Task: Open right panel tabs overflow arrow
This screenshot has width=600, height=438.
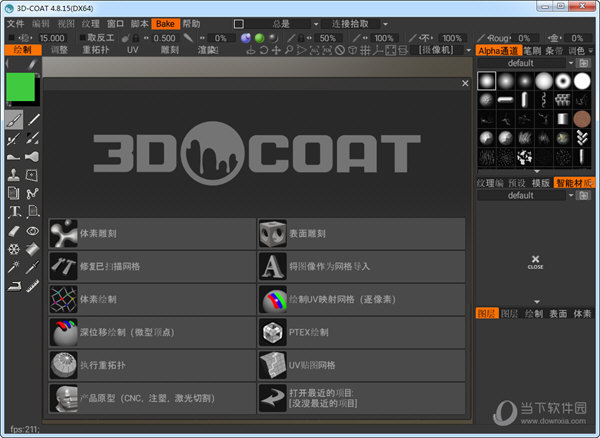Action: pyautogui.click(x=590, y=50)
